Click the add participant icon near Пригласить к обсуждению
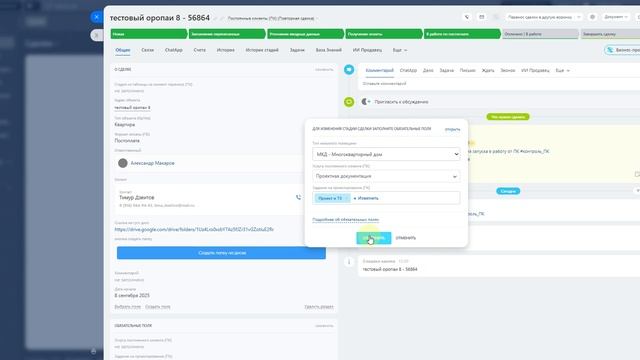 pyautogui.click(x=366, y=102)
